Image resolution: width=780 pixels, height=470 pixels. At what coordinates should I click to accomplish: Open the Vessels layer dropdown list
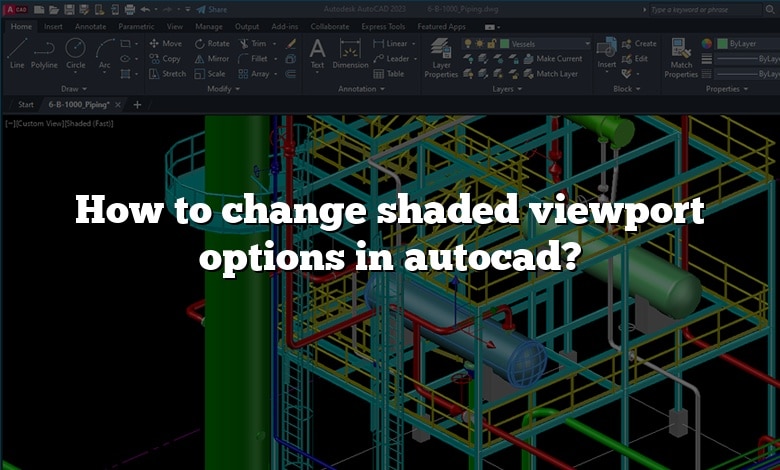point(587,44)
